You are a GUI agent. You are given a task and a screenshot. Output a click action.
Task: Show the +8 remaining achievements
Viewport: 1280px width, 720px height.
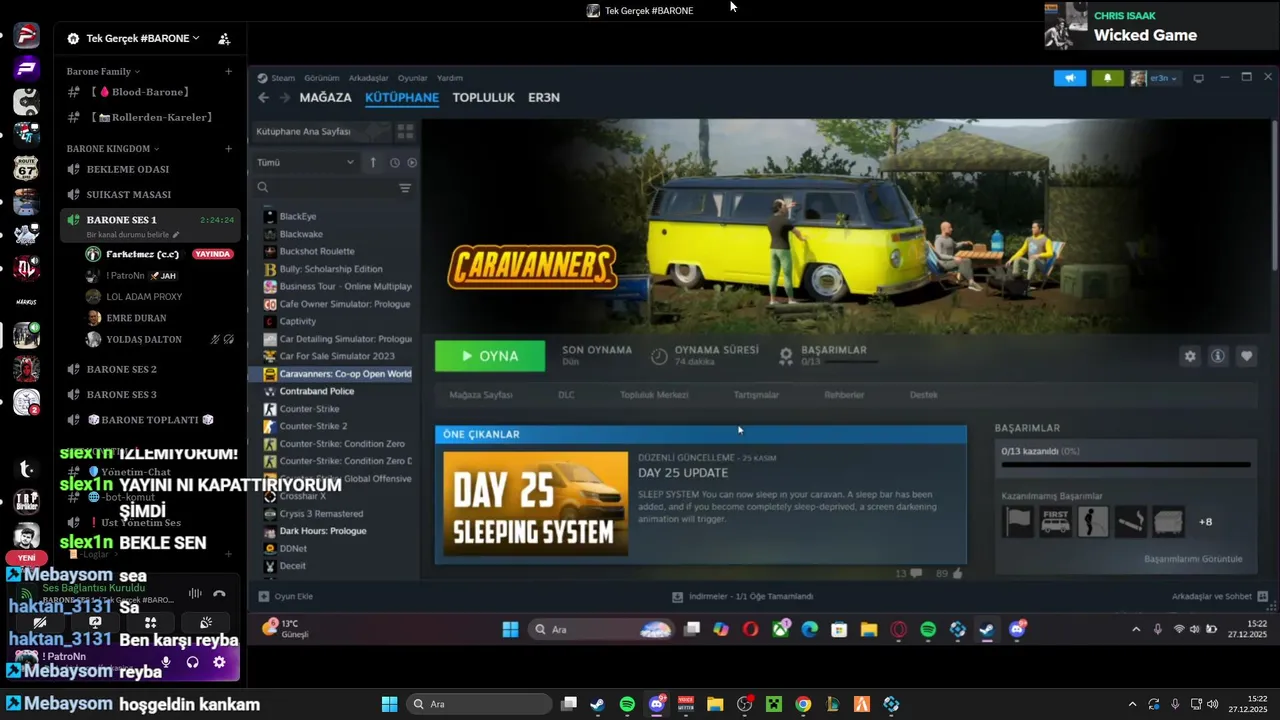[1206, 522]
